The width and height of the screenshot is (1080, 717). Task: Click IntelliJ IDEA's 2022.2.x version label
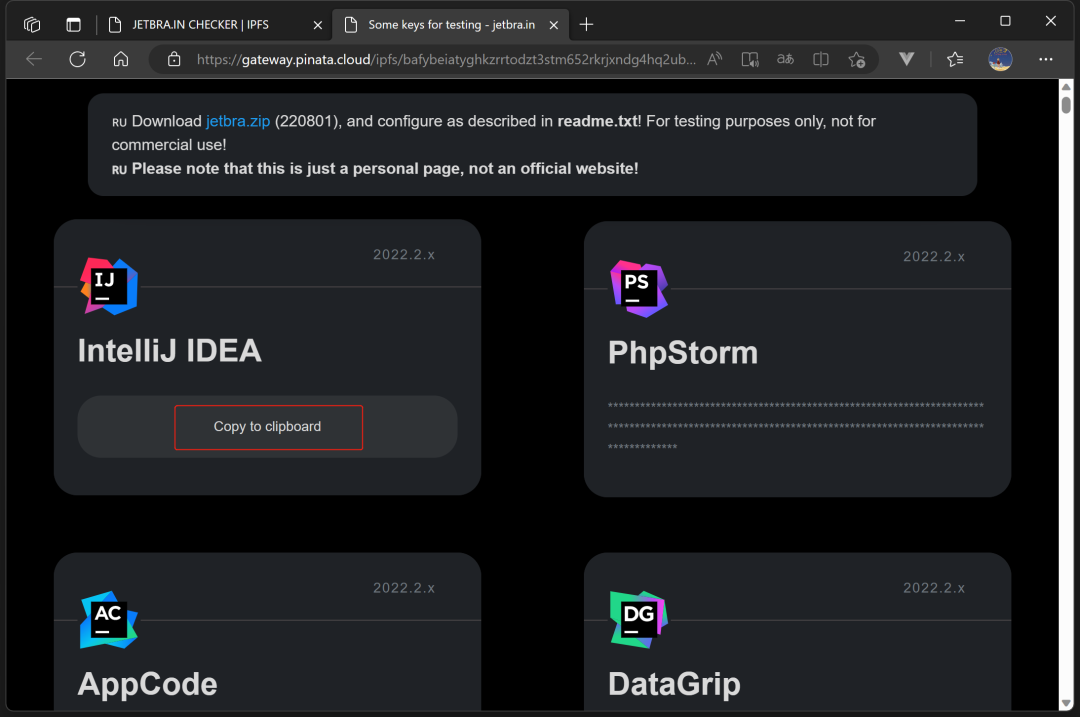(x=404, y=255)
